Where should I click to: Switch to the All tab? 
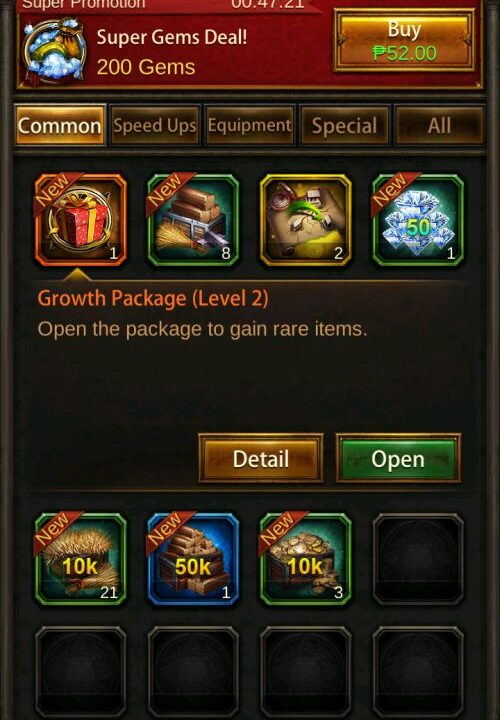439,126
